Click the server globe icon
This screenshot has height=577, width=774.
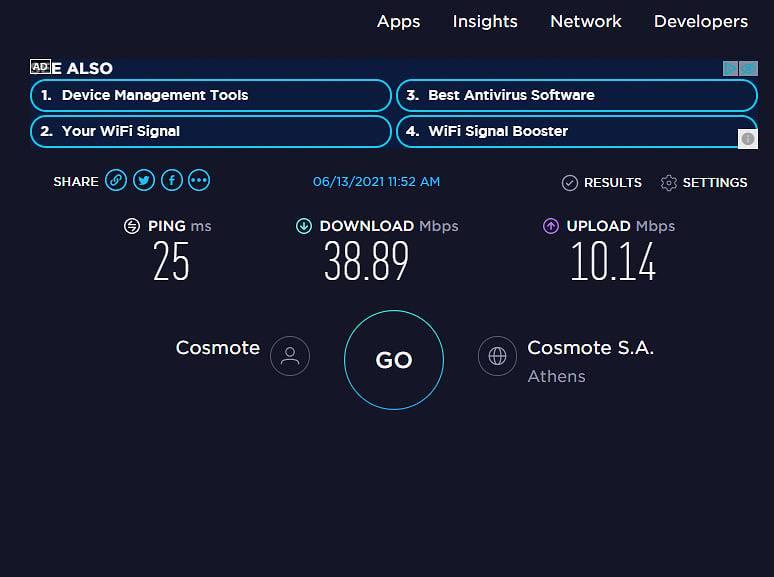497,356
